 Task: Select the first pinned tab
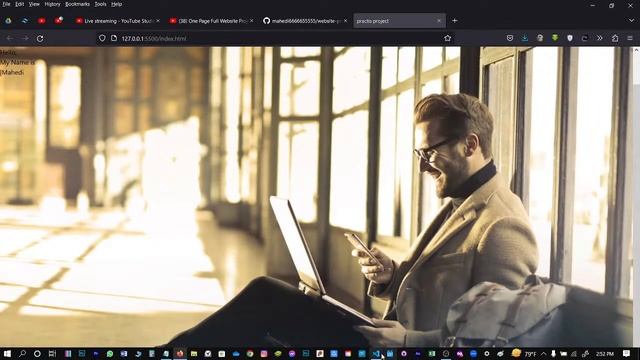(8, 21)
